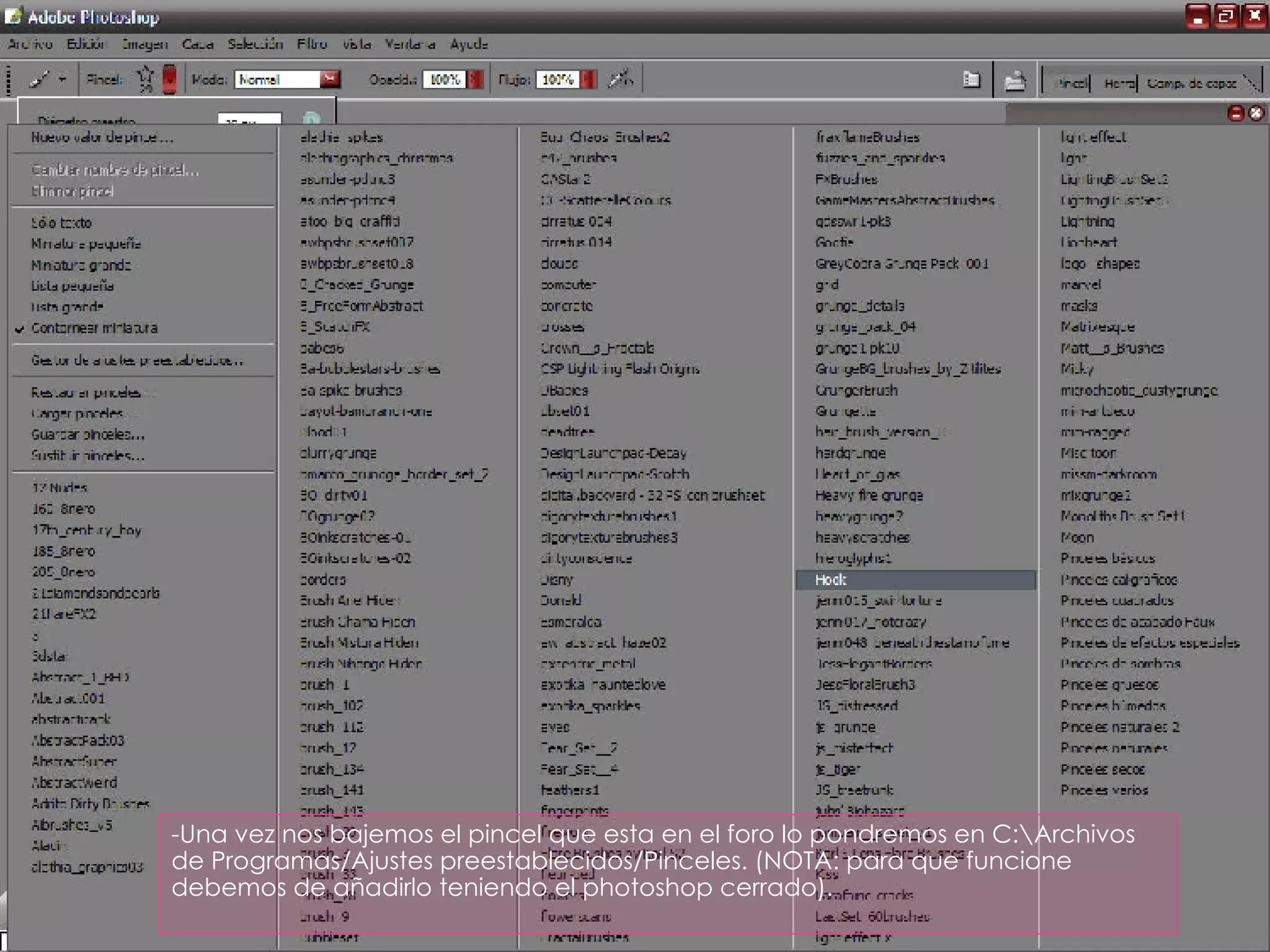Switch to the Comp. de capas tab
1270x952 pixels.
coord(1191,83)
